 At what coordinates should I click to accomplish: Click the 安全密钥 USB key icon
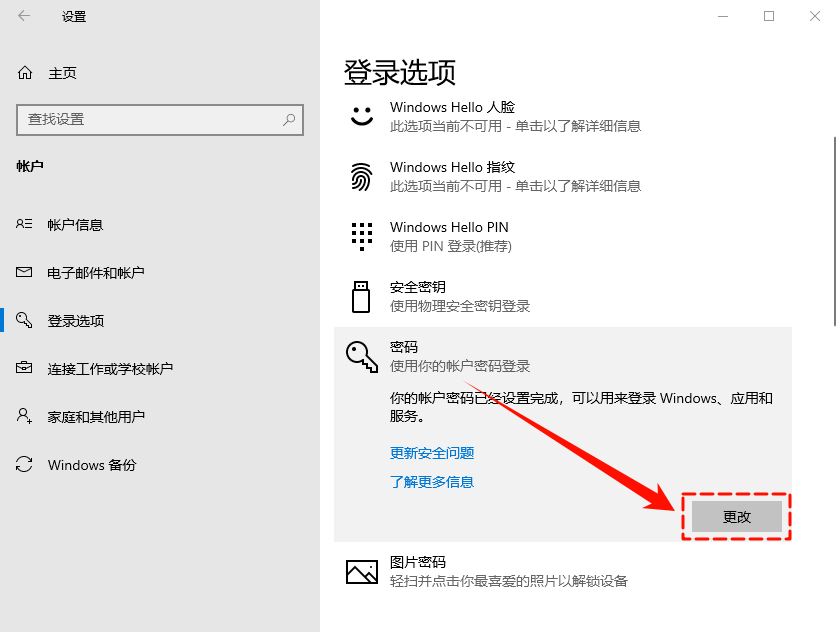pos(361,296)
